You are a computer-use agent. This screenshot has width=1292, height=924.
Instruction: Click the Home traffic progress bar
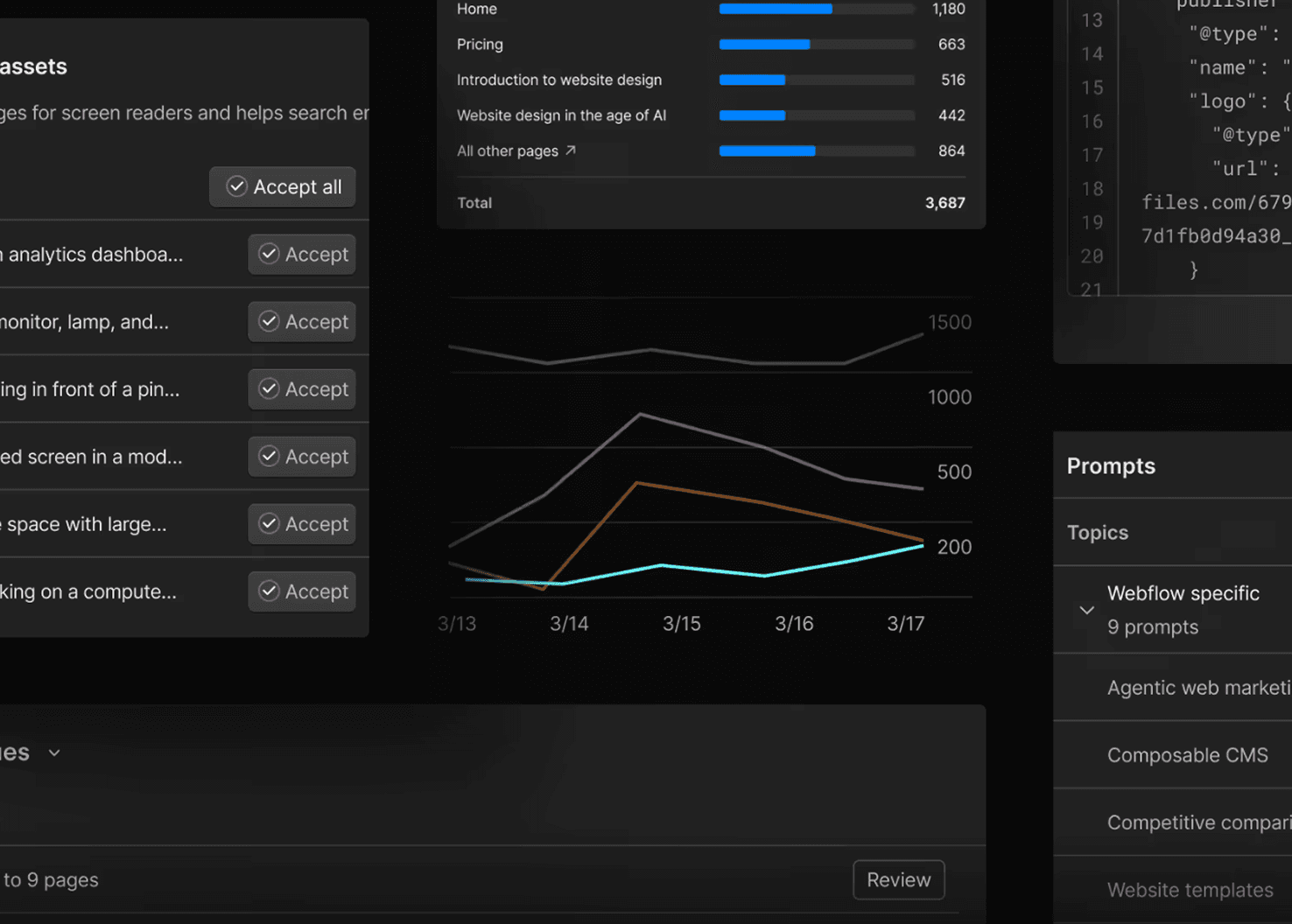click(817, 9)
